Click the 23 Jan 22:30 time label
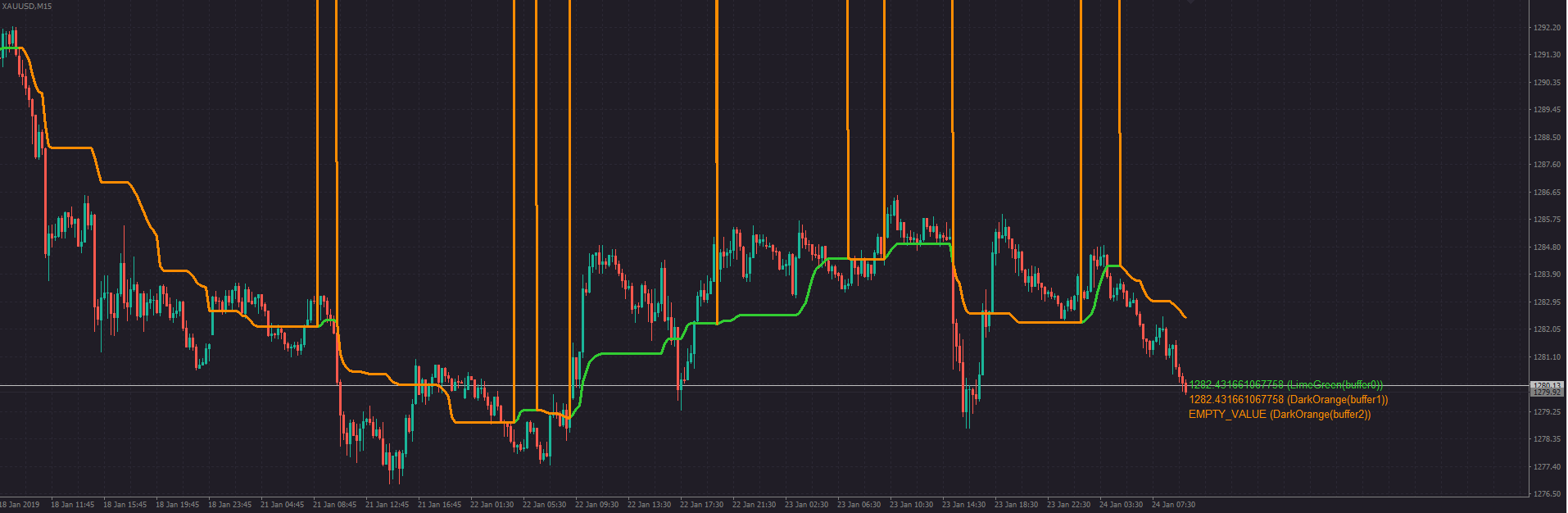 pyautogui.click(x=1068, y=505)
